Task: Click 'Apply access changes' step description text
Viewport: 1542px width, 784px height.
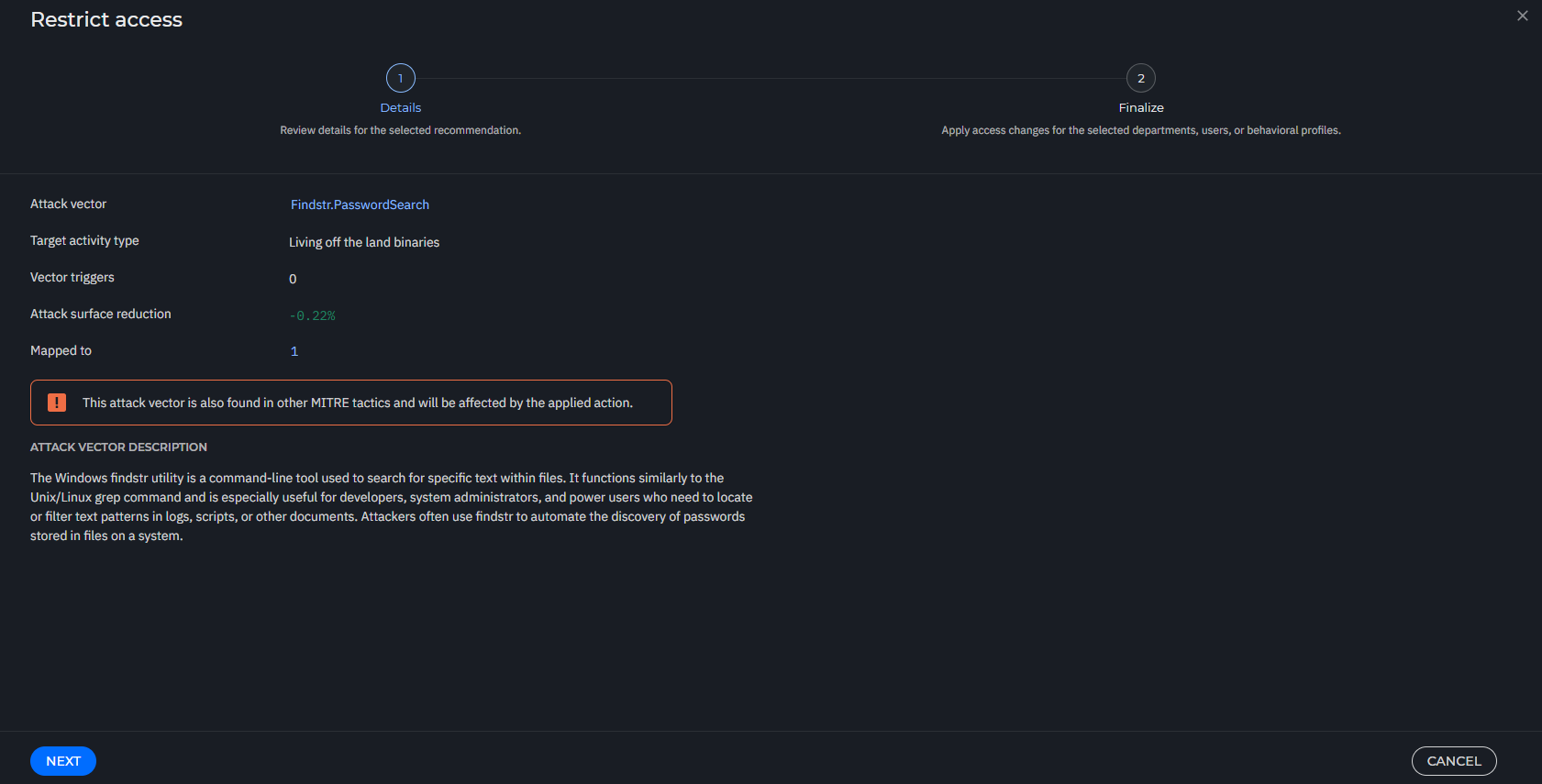Action: click(x=1141, y=130)
